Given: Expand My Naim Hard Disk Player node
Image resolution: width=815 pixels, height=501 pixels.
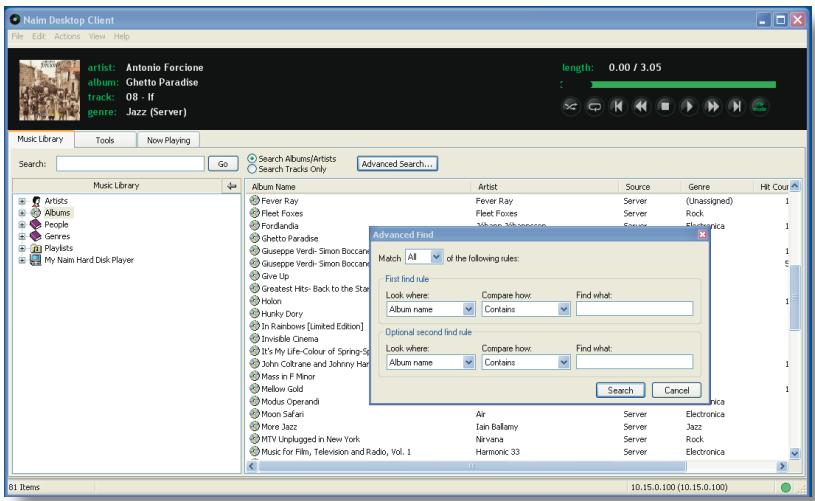Looking at the screenshot, I should tap(22, 260).
